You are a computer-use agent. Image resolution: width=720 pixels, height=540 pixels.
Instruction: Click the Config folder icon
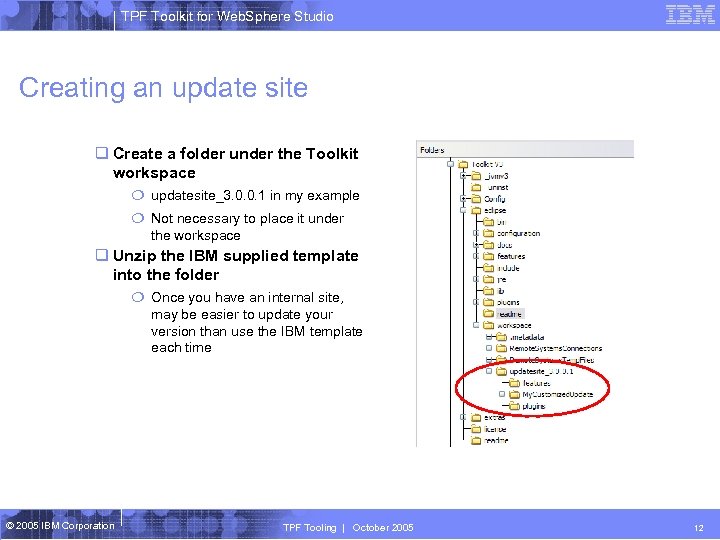click(x=476, y=199)
